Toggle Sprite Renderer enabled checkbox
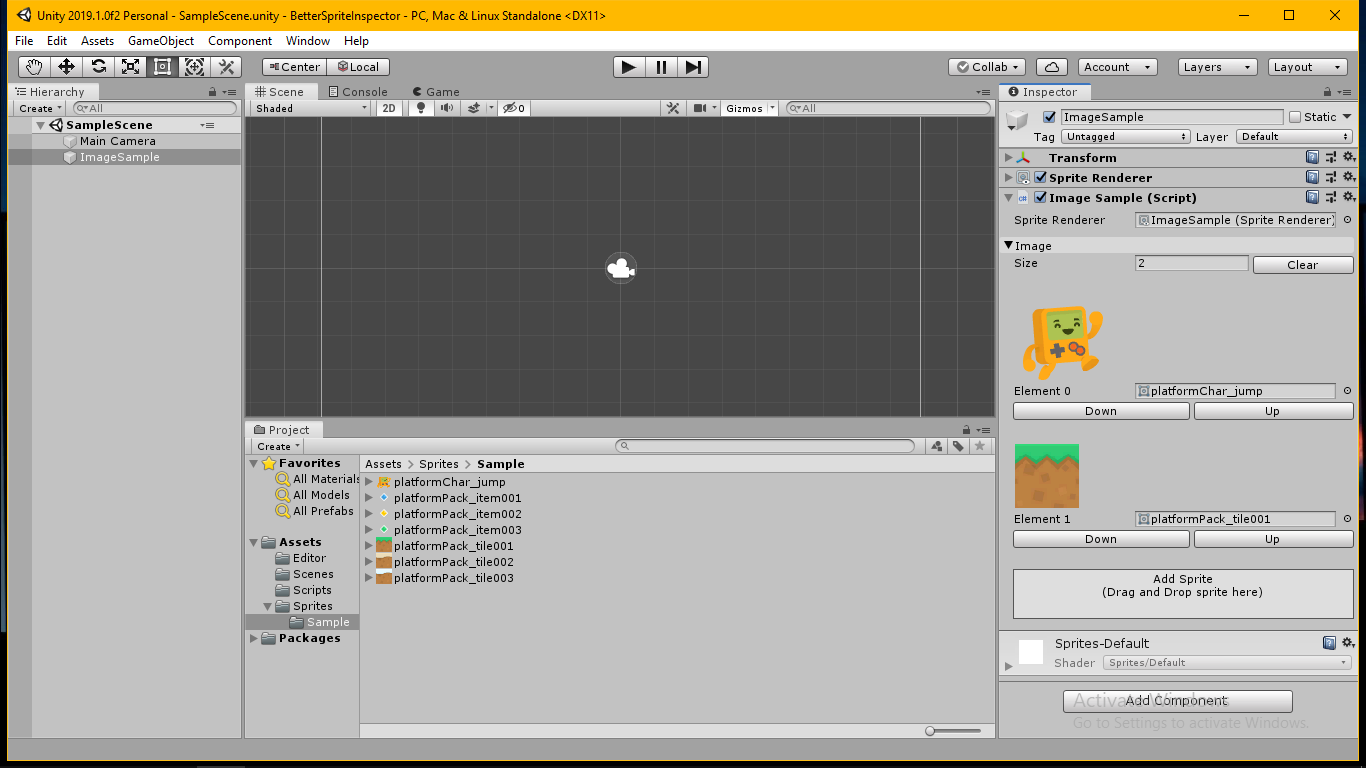The image size is (1366, 768). 1040,178
